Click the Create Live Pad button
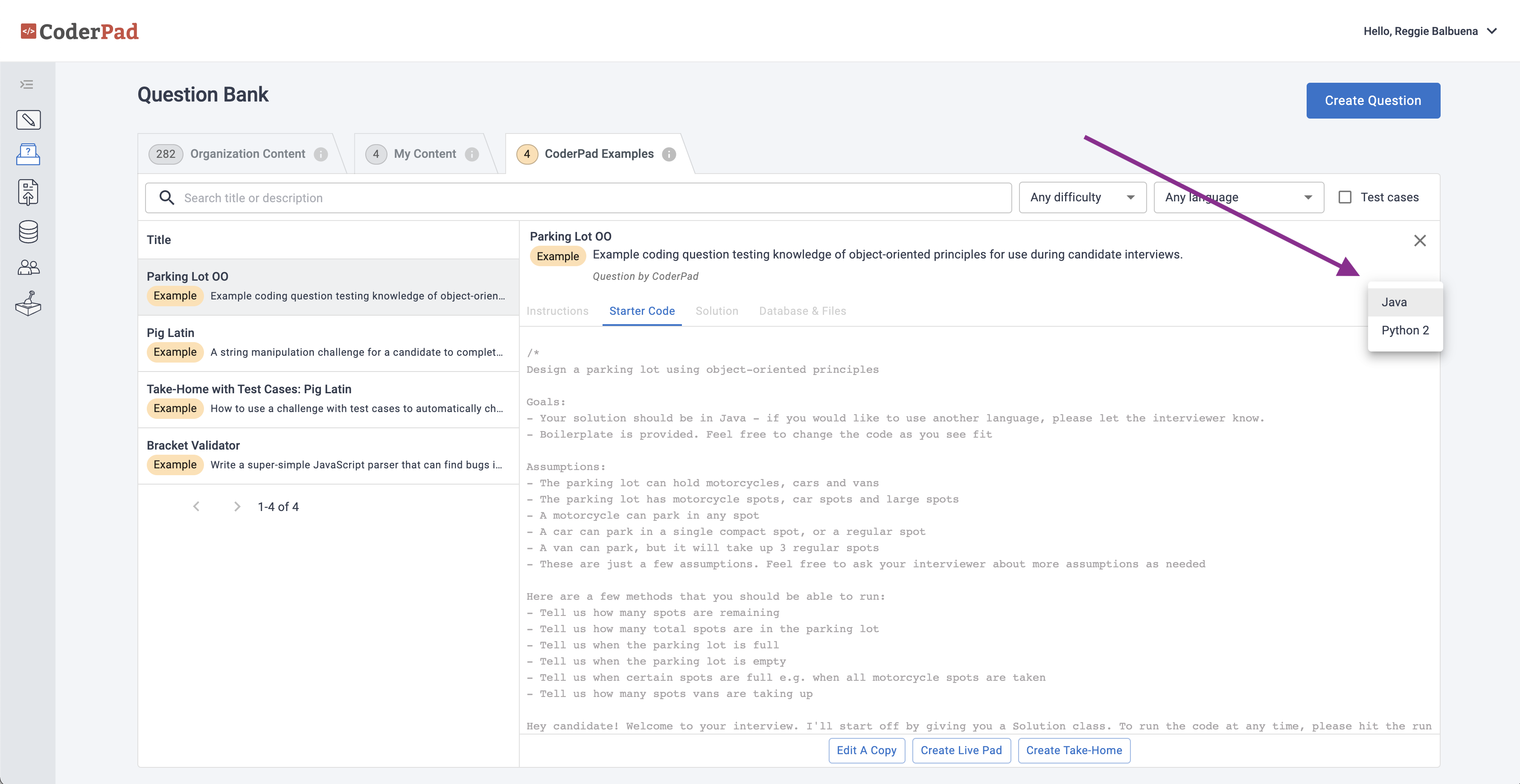The width and height of the screenshot is (1520, 784). pos(961,750)
